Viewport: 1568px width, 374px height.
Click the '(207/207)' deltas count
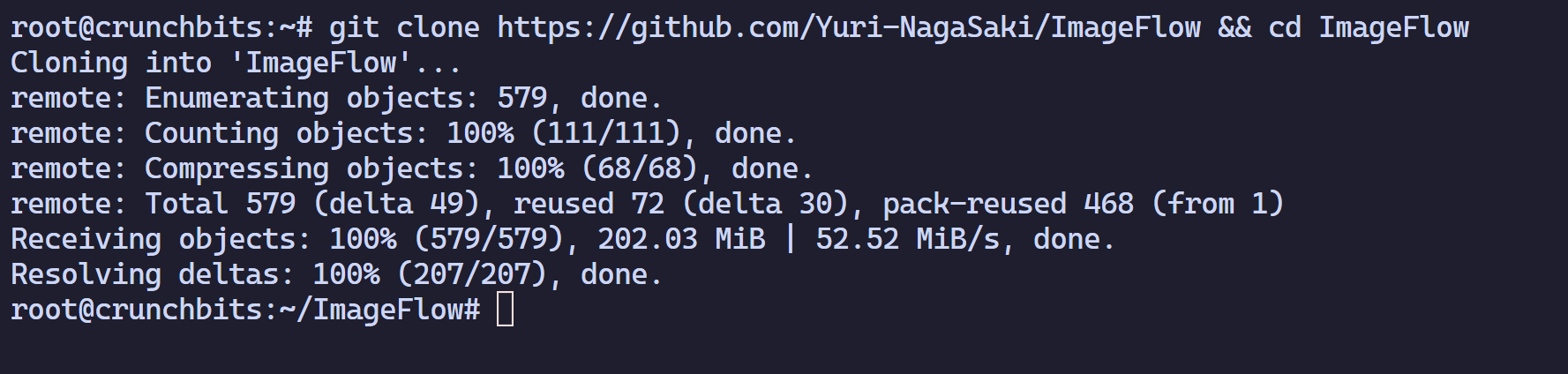click(472, 274)
